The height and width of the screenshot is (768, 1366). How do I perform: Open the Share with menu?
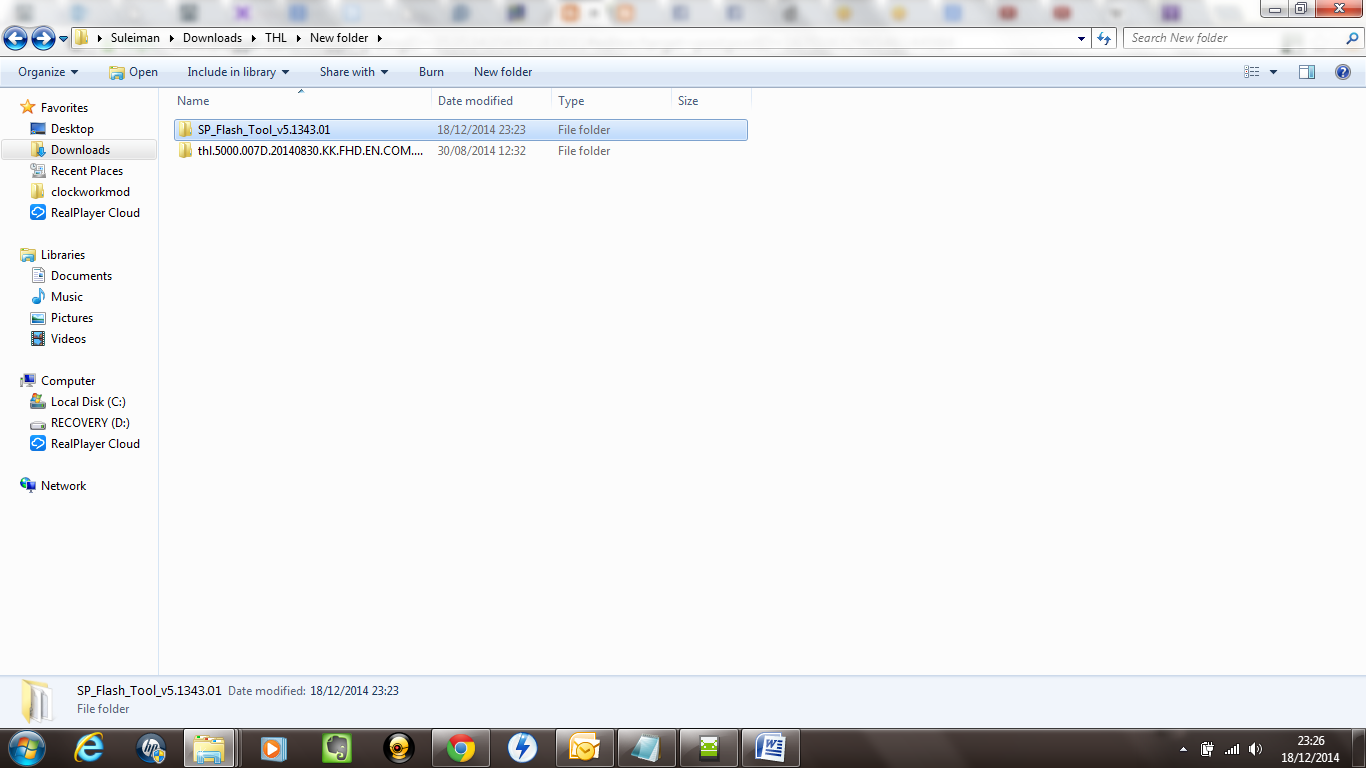pos(354,72)
